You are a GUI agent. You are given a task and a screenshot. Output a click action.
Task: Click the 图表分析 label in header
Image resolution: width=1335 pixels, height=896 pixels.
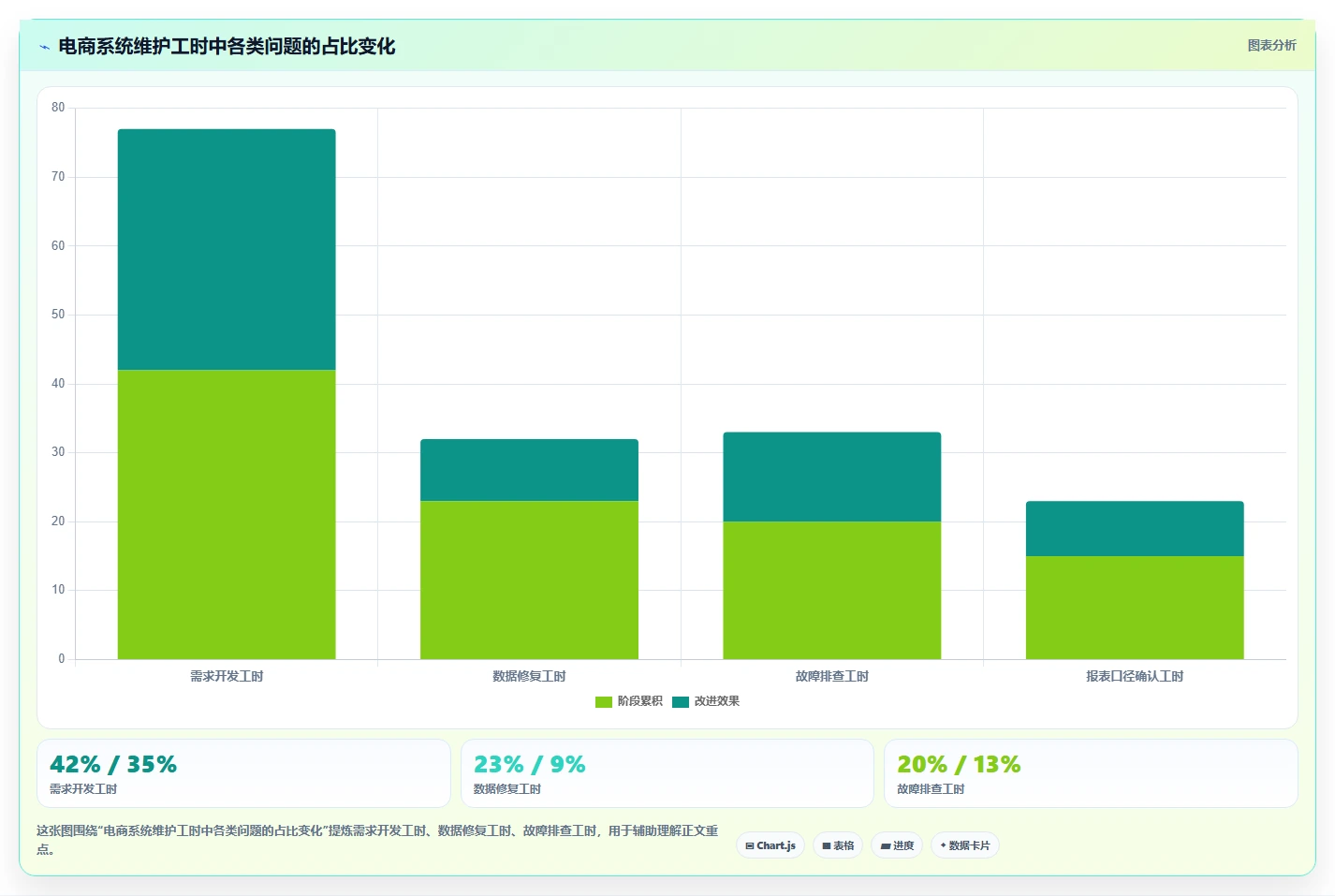[1271, 45]
